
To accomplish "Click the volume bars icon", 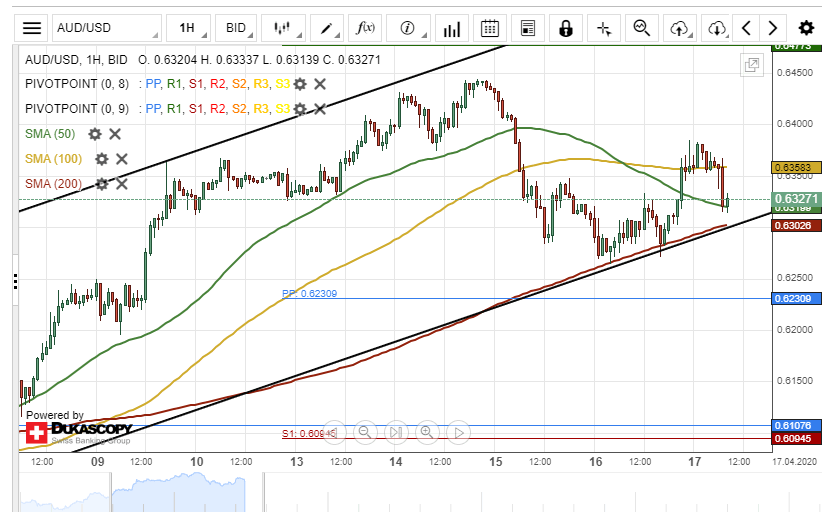I will pos(452,28).
